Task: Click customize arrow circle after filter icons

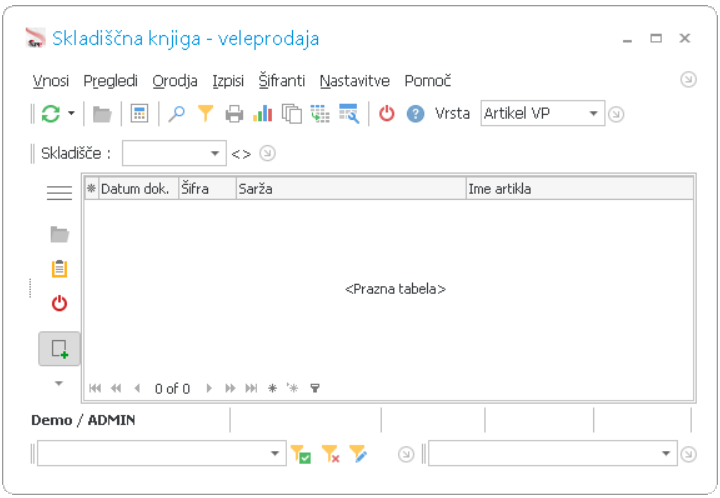Action: point(406,454)
